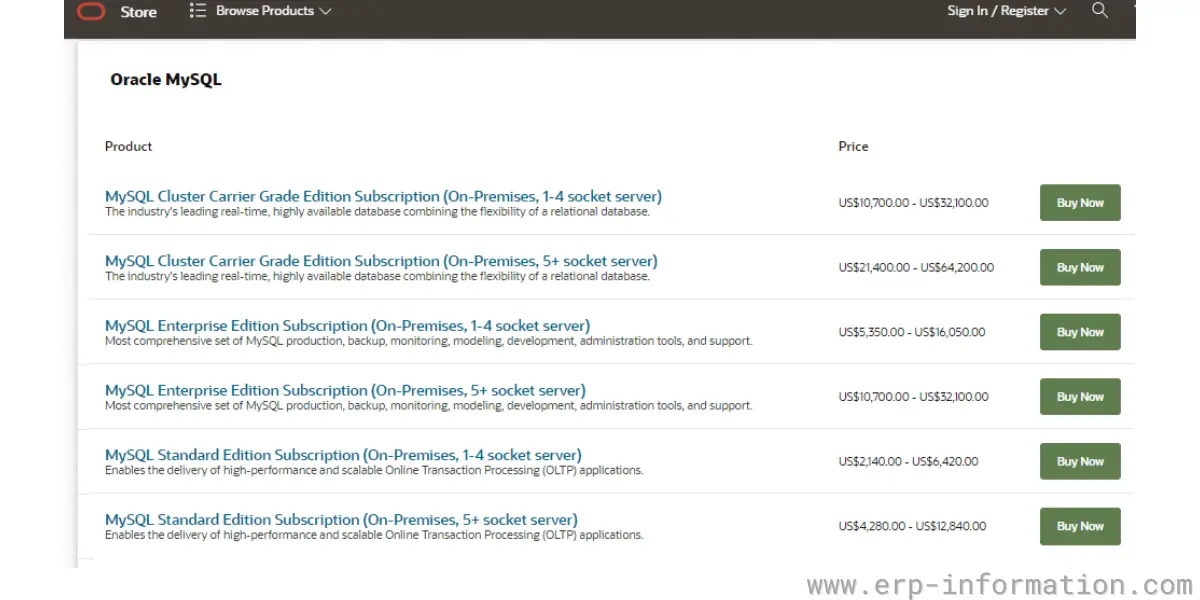Click the Cluster Carrier Grade 1-4 socket description text
The height and width of the screenshot is (600, 1200).
click(377, 212)
